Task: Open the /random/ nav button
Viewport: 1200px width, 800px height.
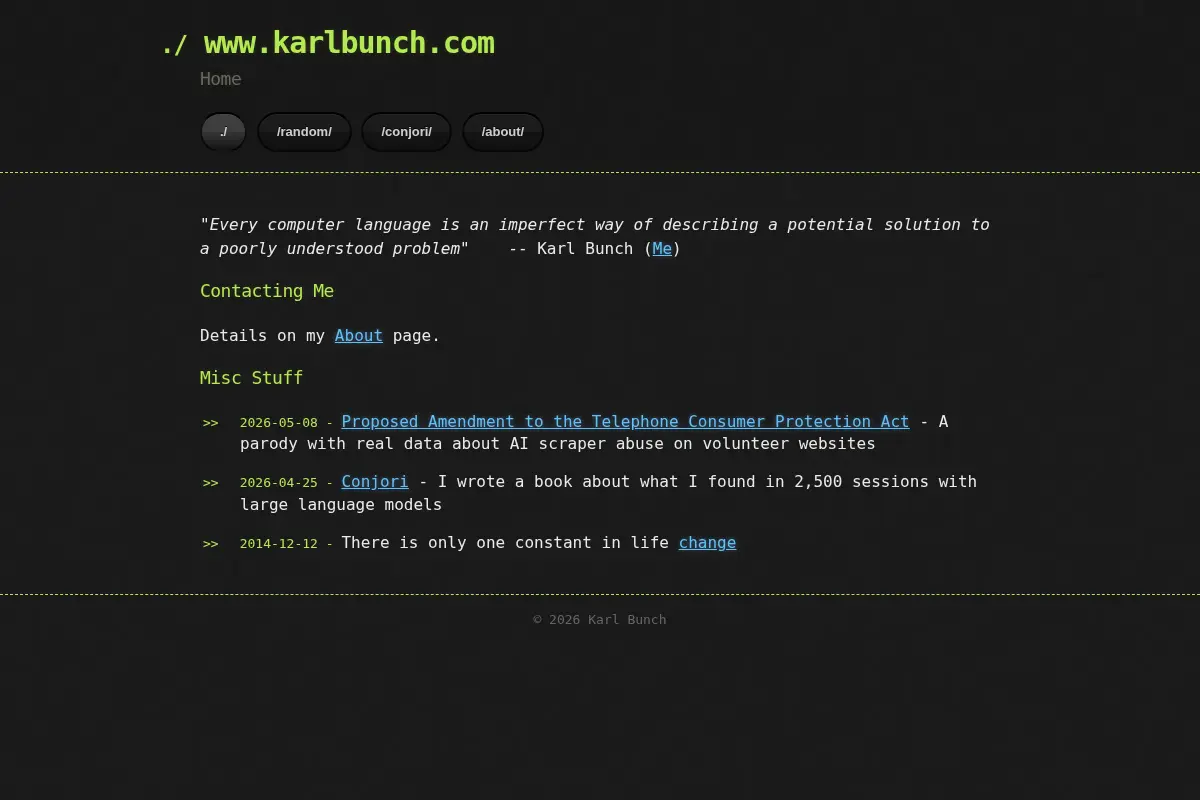Action: (304, 132)
